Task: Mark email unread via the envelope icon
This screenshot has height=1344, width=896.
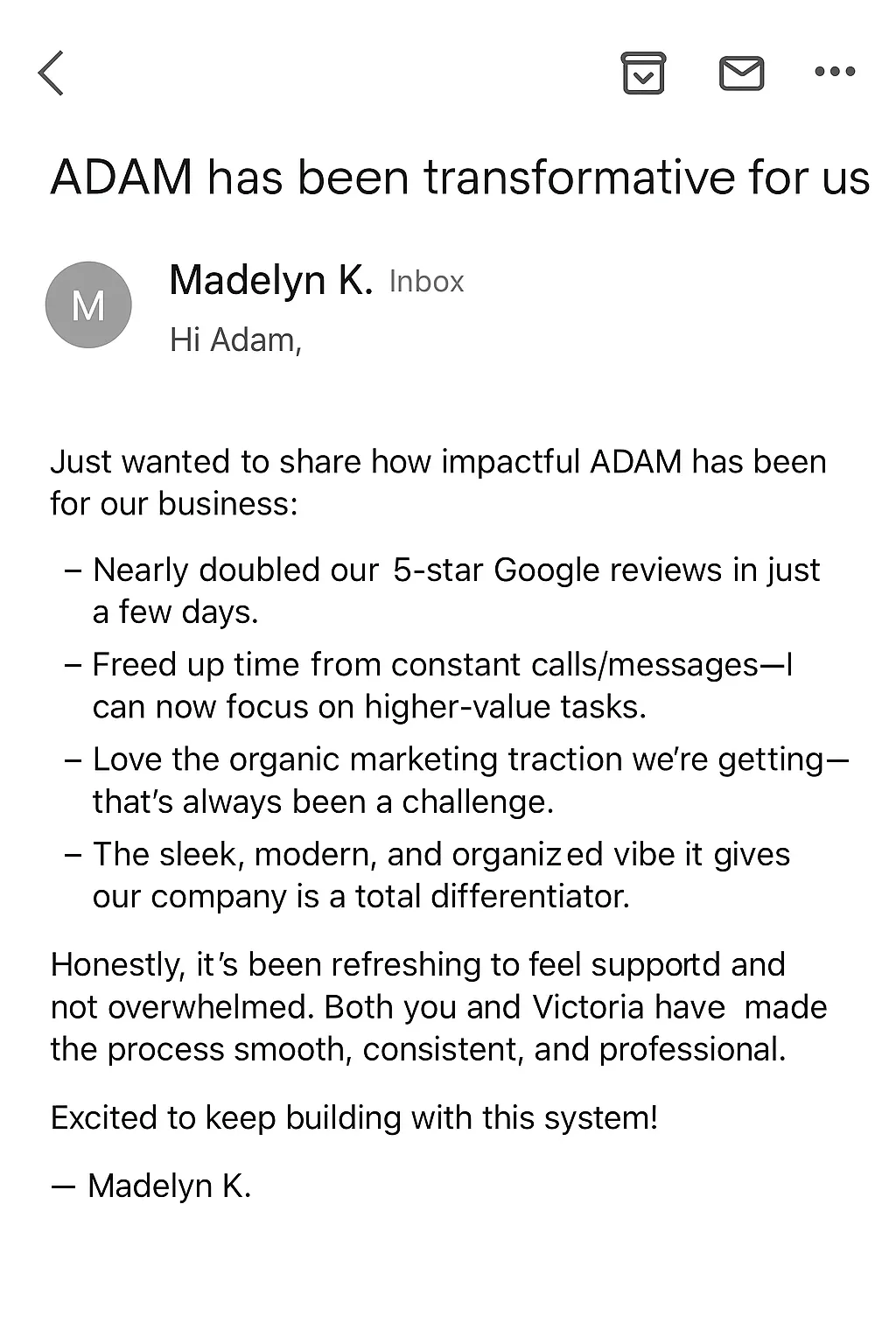Action: (741, 73)
